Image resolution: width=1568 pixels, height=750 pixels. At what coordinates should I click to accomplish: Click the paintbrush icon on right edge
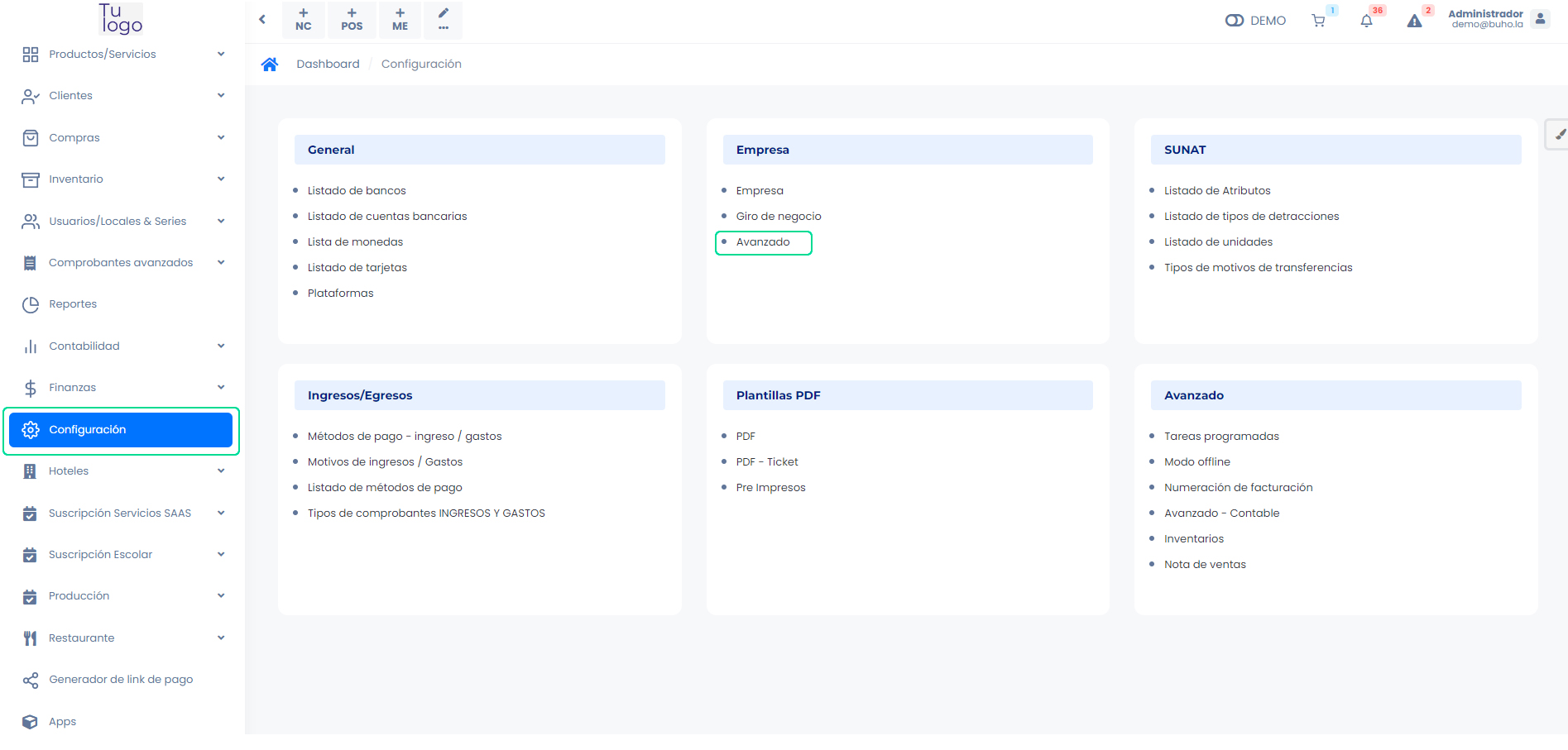1558,134
